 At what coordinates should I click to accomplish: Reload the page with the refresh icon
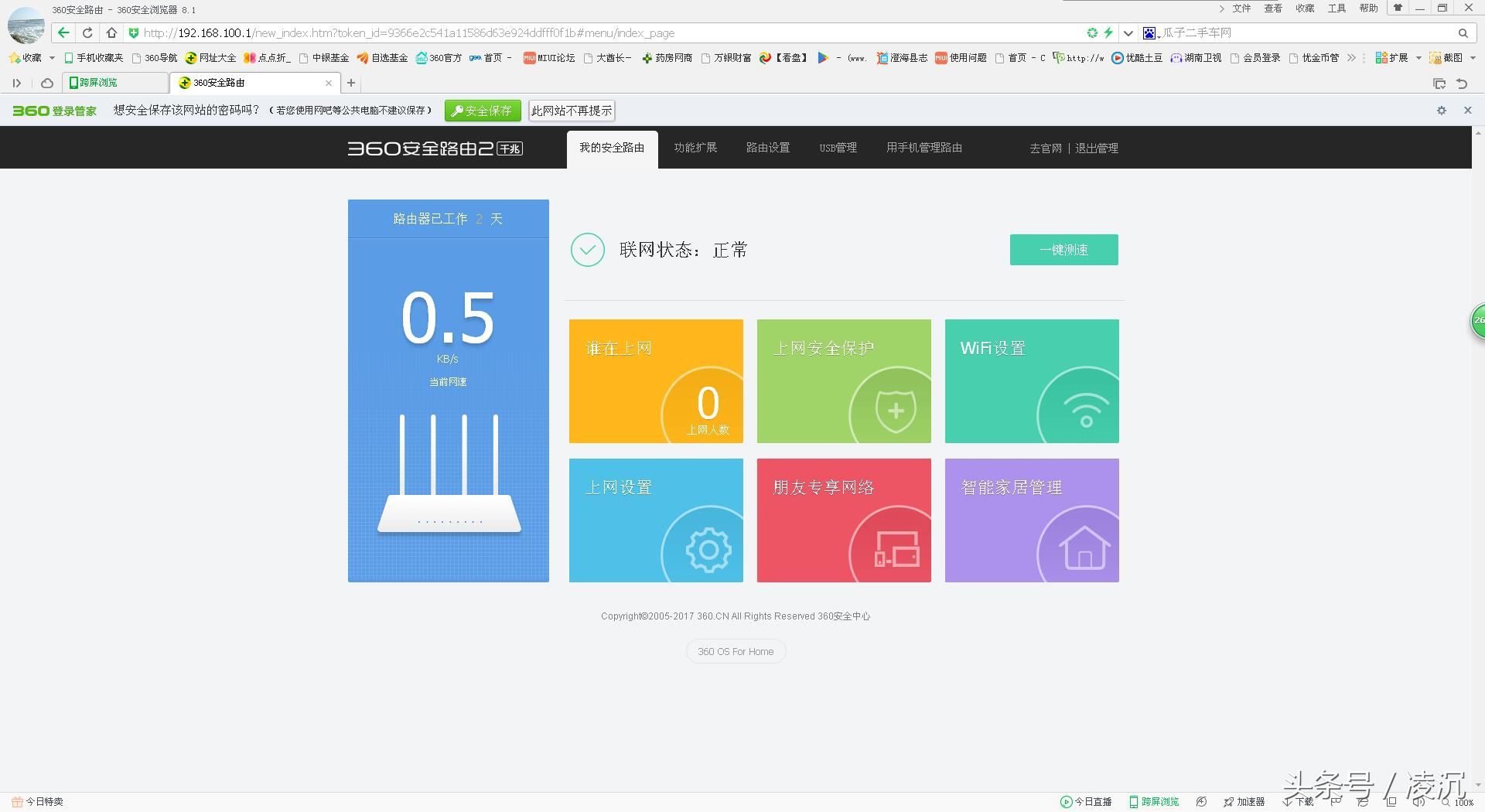coord(87,32)
